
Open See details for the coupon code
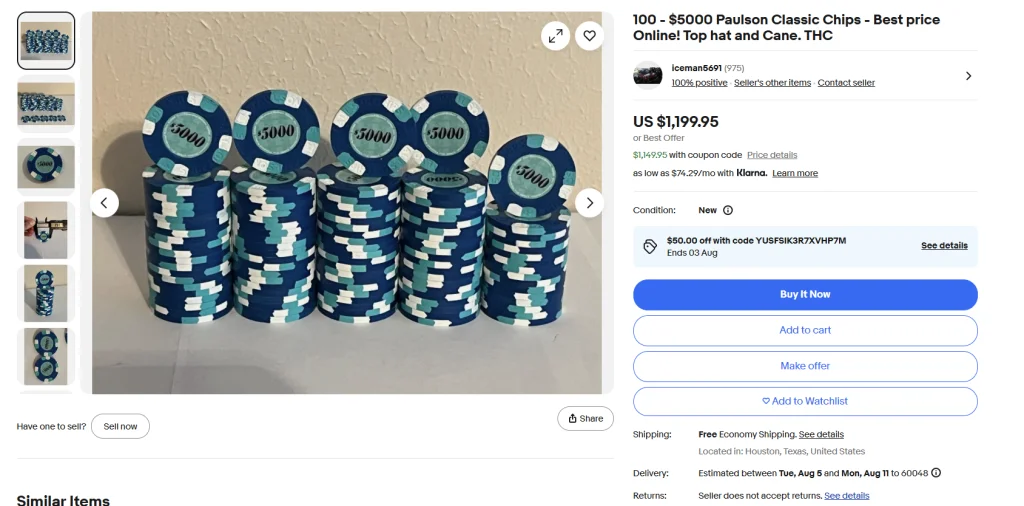click(x=944, y=246)
